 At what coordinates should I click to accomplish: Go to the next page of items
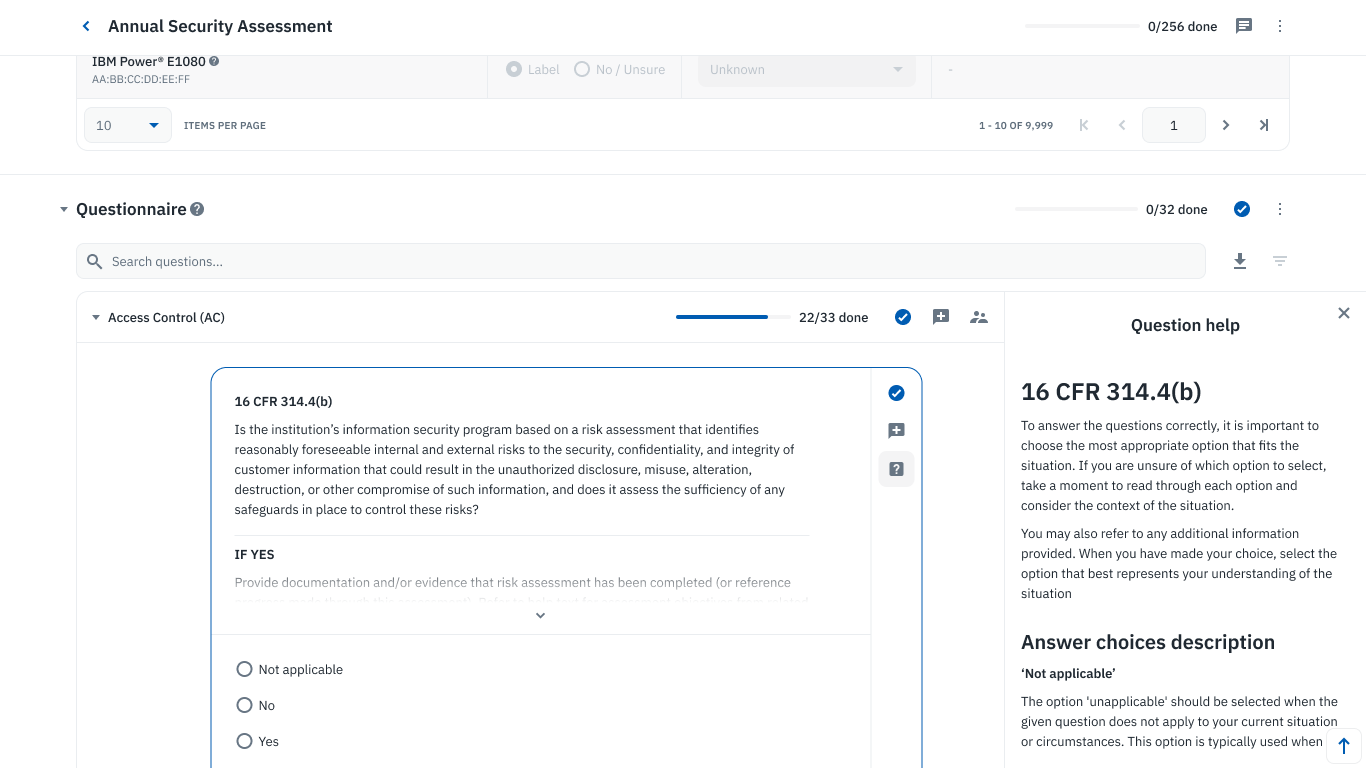(1226, 125)
